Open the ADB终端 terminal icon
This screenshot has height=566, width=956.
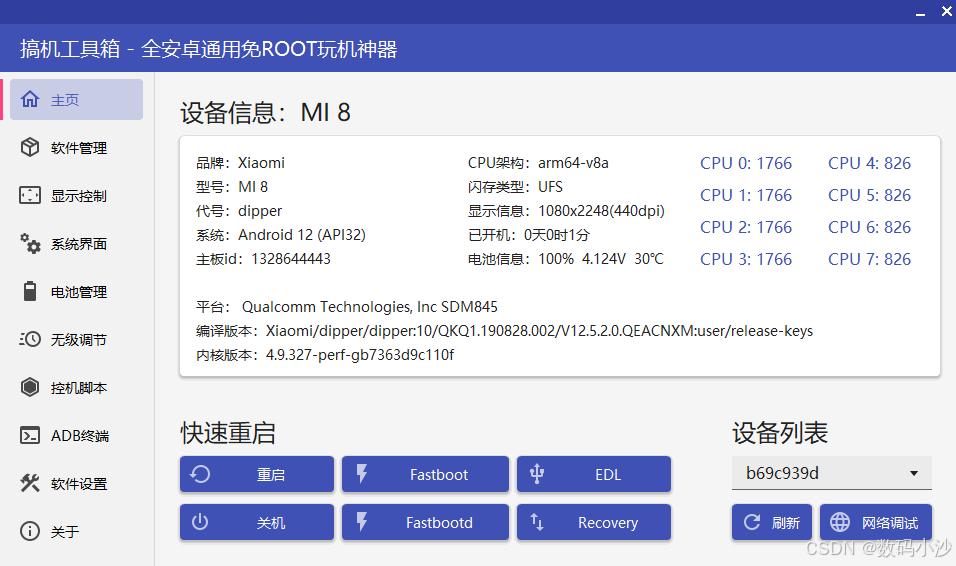click(30, 435)
